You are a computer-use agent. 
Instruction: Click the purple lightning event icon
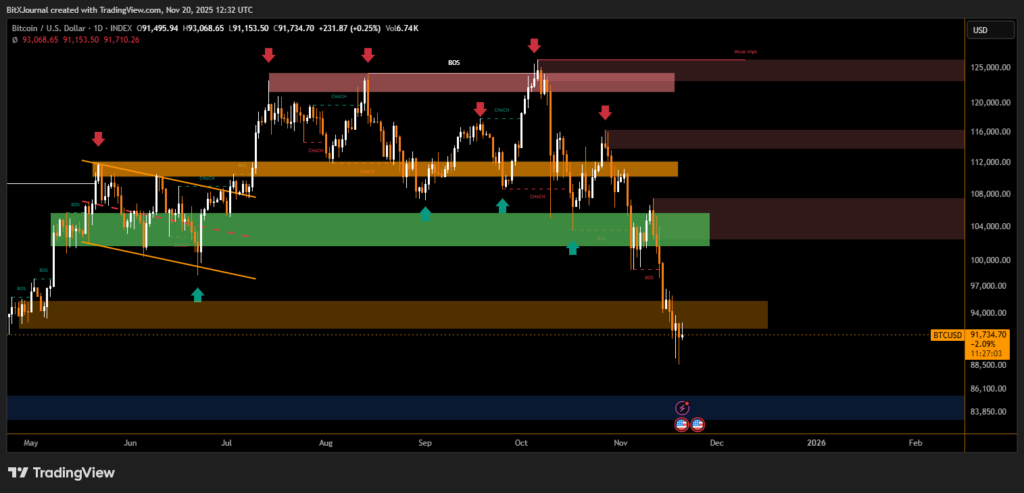coord(683,407)
